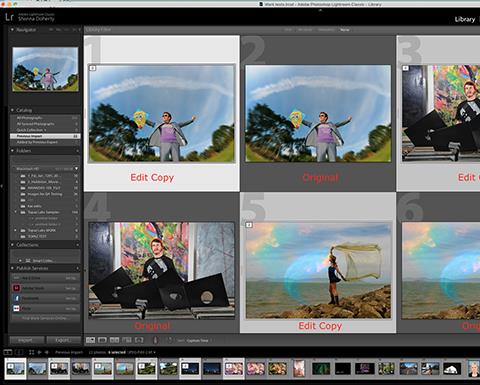This screenshot has width=480, height=385.
Task: Select grid photo 5 woman with scarf
Action: tap(318, 271)
